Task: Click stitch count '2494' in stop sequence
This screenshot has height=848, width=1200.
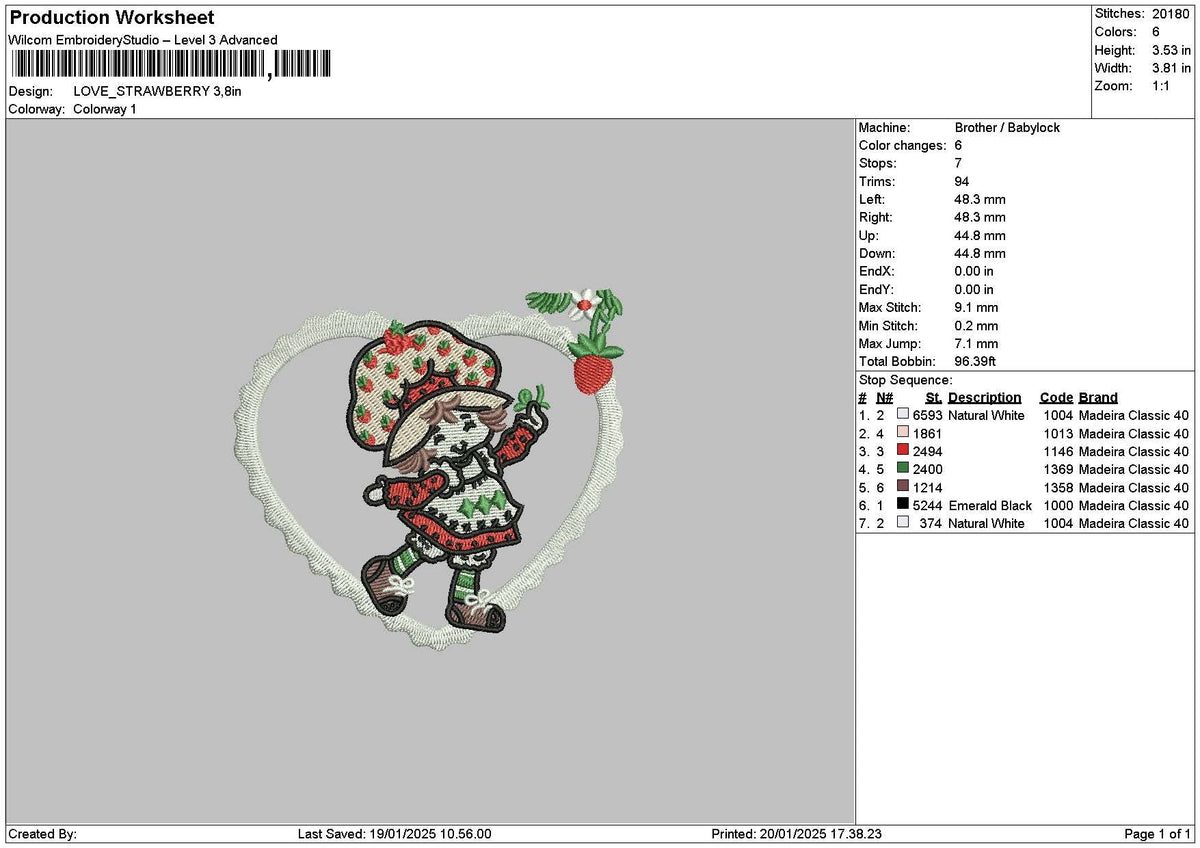Action: (x=928, y=451)
